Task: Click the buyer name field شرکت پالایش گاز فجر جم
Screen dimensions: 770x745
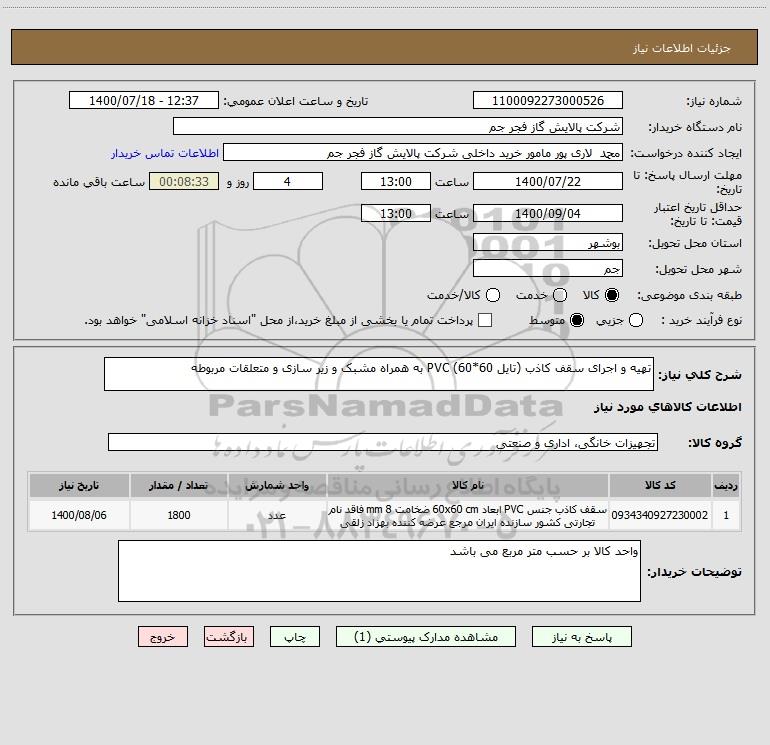Action: pyautogui.click(x=398, y=127)
